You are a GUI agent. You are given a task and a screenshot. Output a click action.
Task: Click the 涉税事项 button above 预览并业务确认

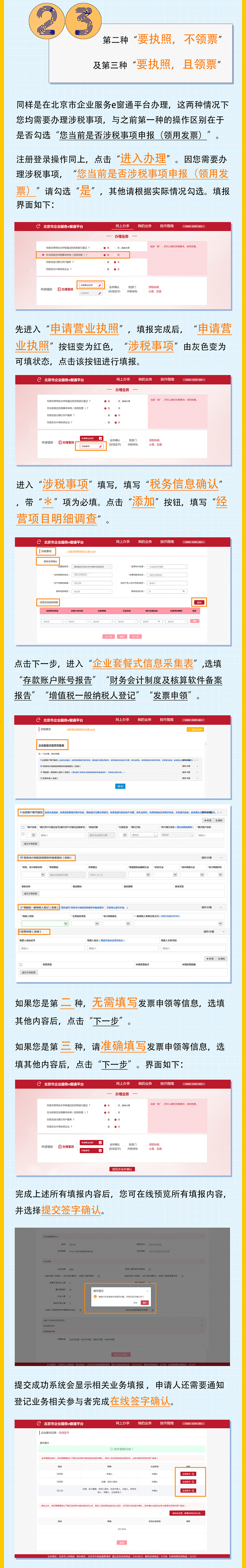pos(91,1150)
